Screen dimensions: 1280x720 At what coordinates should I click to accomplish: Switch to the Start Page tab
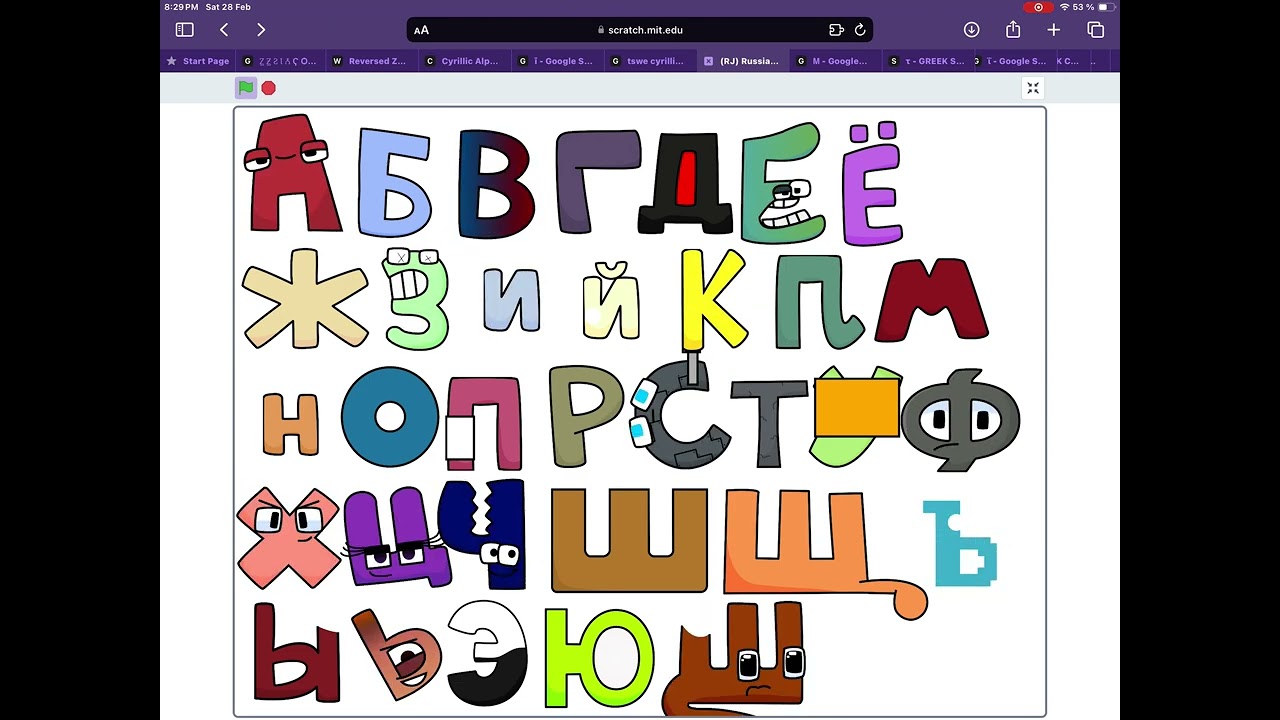pos(198,61)
